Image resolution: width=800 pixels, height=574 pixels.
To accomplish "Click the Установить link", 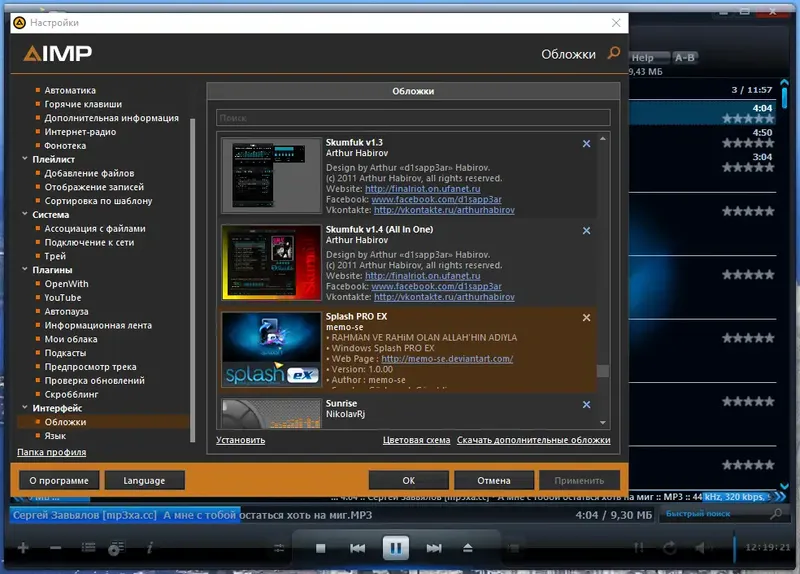I will 240,440.
